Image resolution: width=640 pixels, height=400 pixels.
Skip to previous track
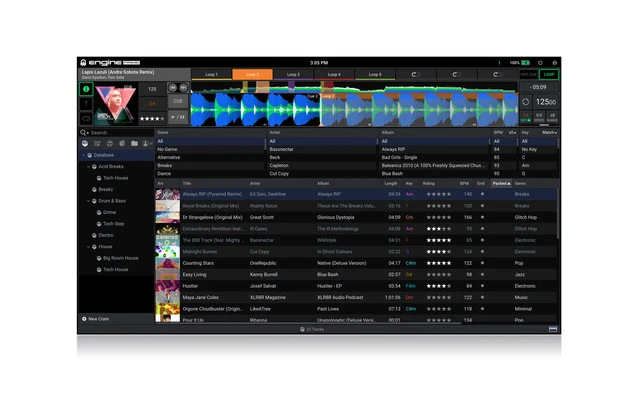point(173,87)
